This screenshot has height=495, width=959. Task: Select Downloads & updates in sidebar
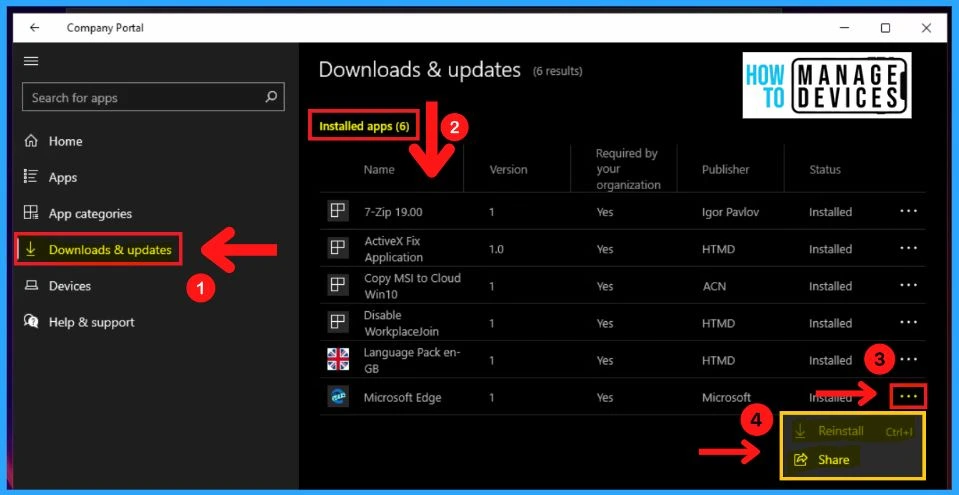(x=99, y=250)
